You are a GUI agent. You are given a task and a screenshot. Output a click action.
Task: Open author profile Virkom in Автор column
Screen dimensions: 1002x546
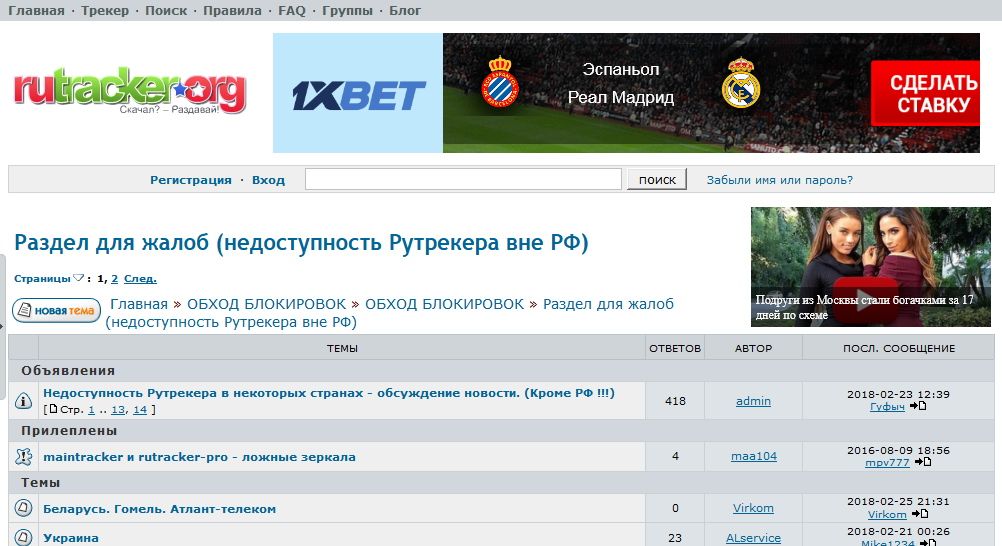pyautogui.click(x=753, y=508)
